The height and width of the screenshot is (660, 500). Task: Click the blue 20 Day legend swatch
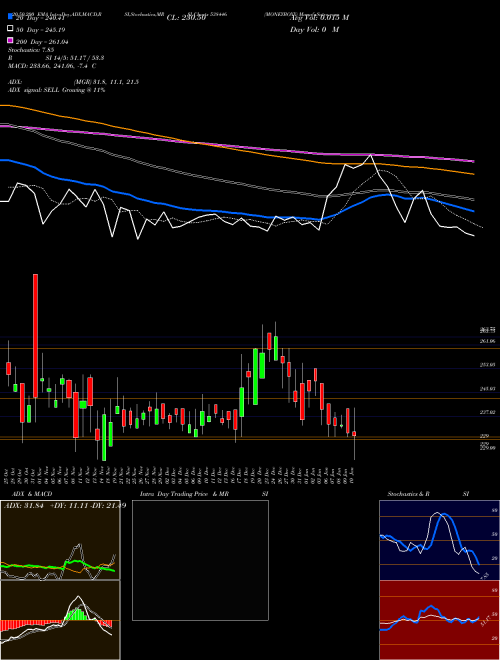(x=11, y=16)
